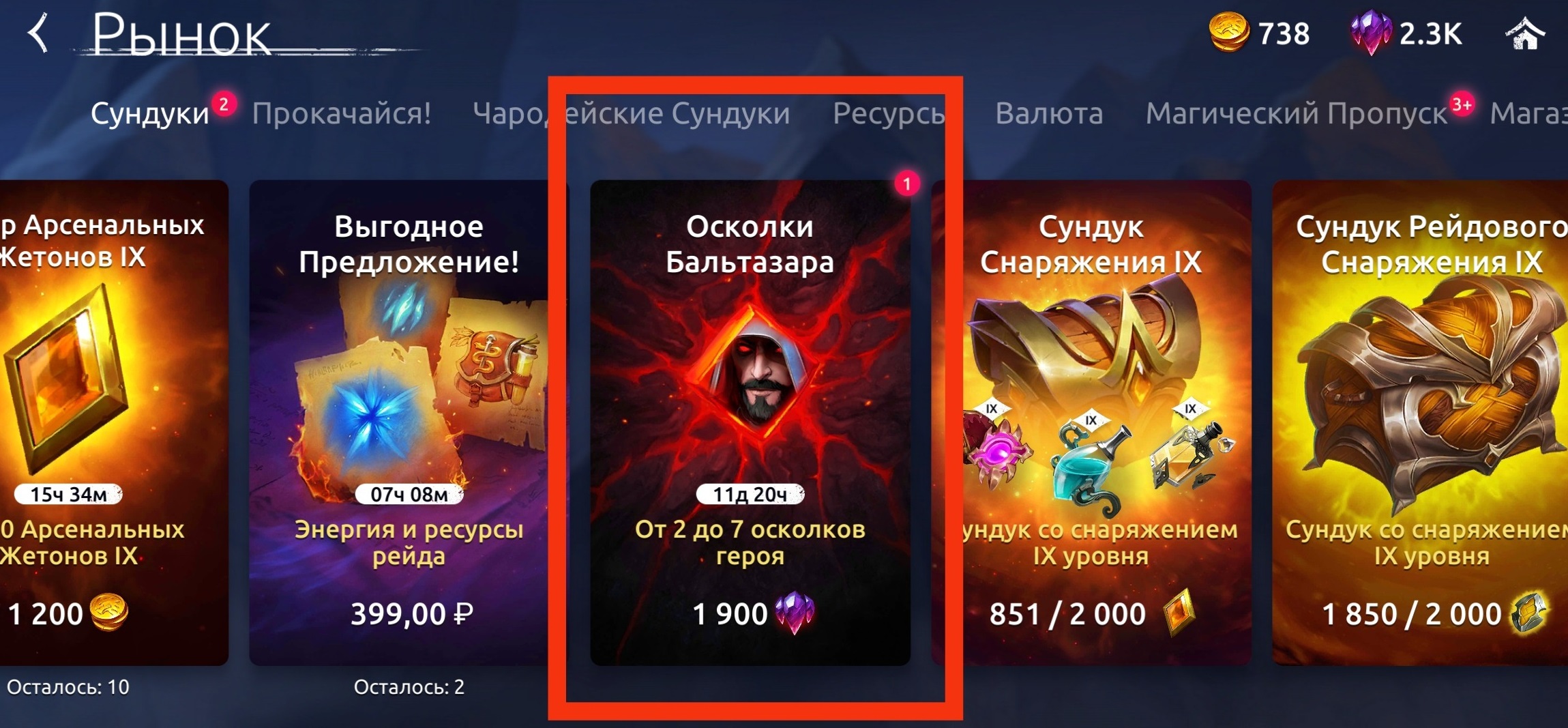This screenshot has width=1568, height=728.
Task: Tap the purple gem currency icon
Action: [1371, 33]
